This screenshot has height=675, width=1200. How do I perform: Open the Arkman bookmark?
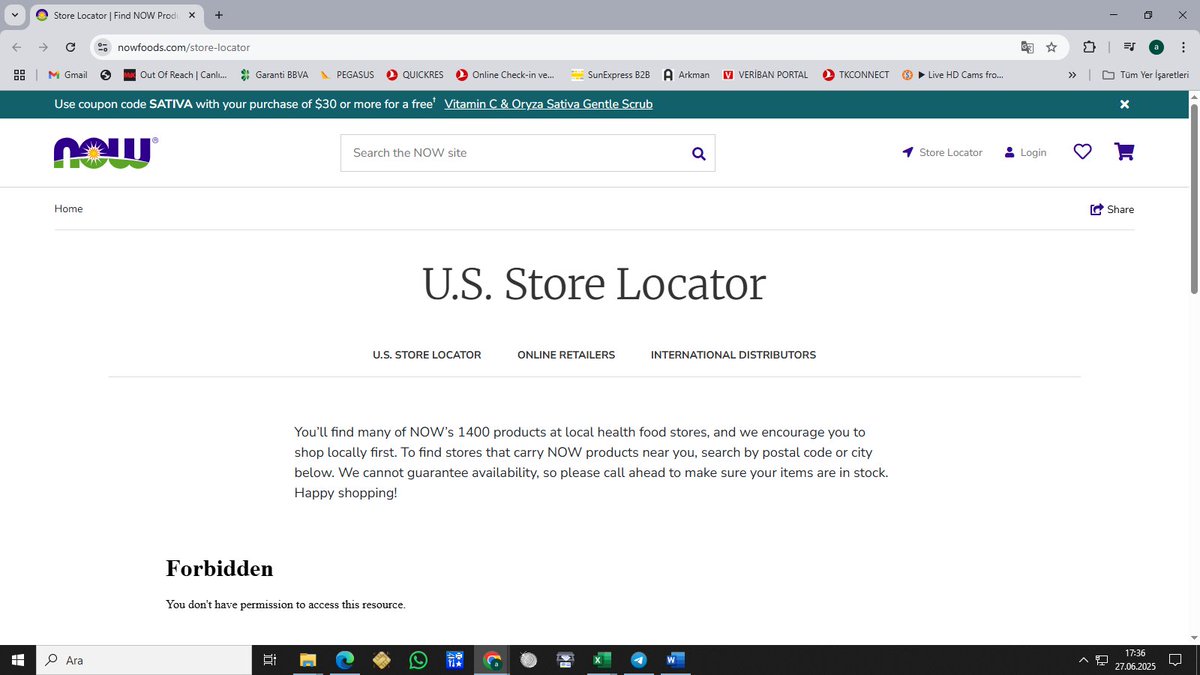tap(686, 75)
